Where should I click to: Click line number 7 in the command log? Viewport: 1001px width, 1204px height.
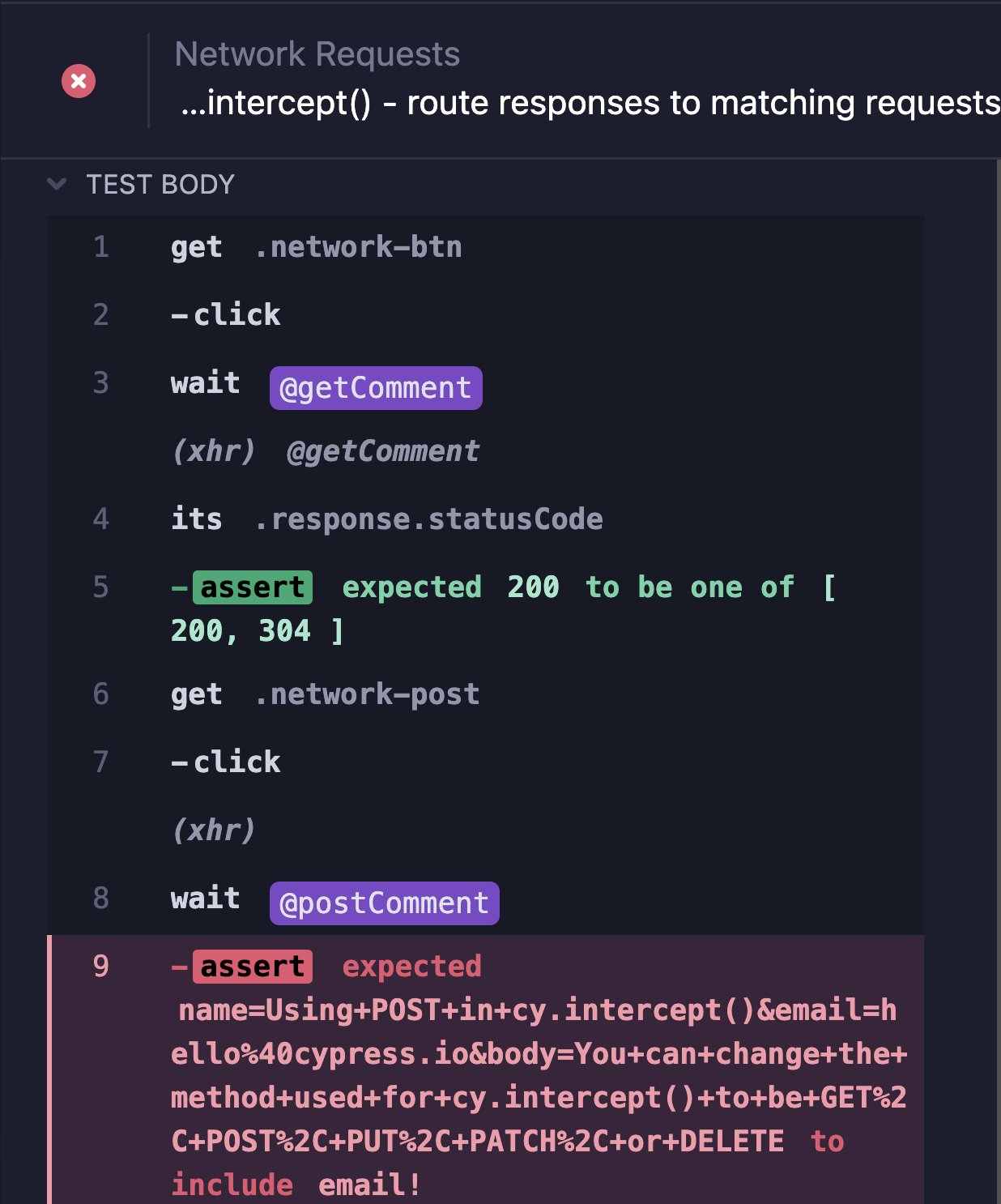[100, 762]
